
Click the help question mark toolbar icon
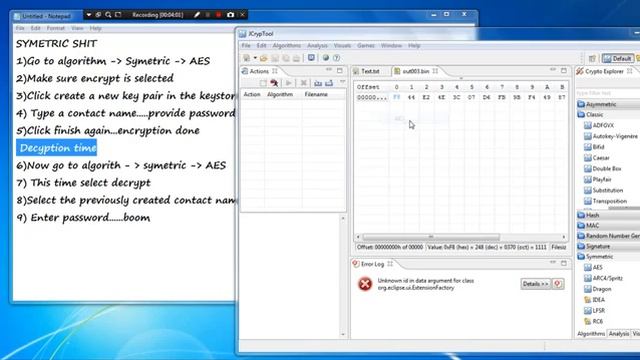click(337, 58)
